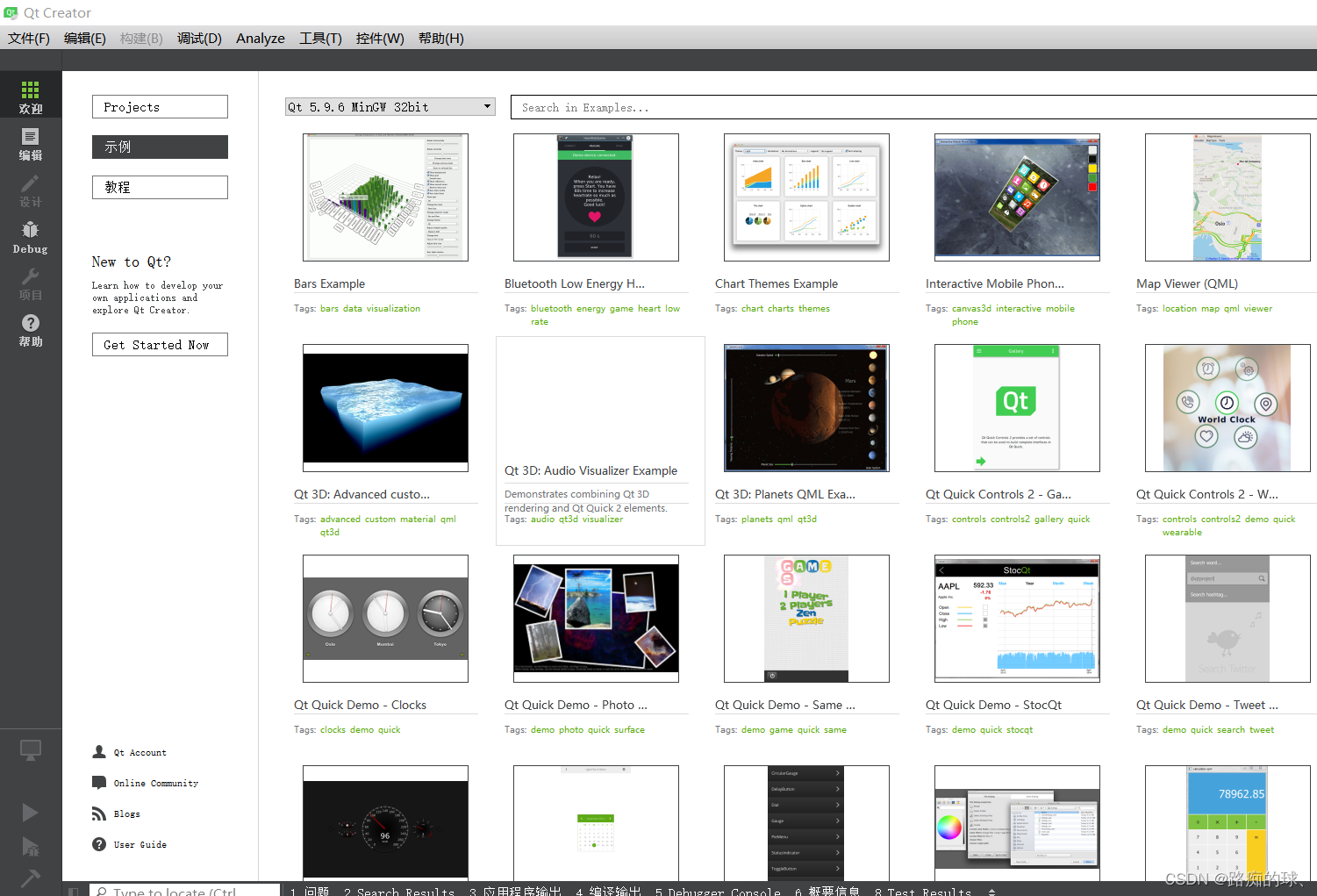Click Get Started Now
This screenshot has width=1317, height=896.
click(160, 345)
